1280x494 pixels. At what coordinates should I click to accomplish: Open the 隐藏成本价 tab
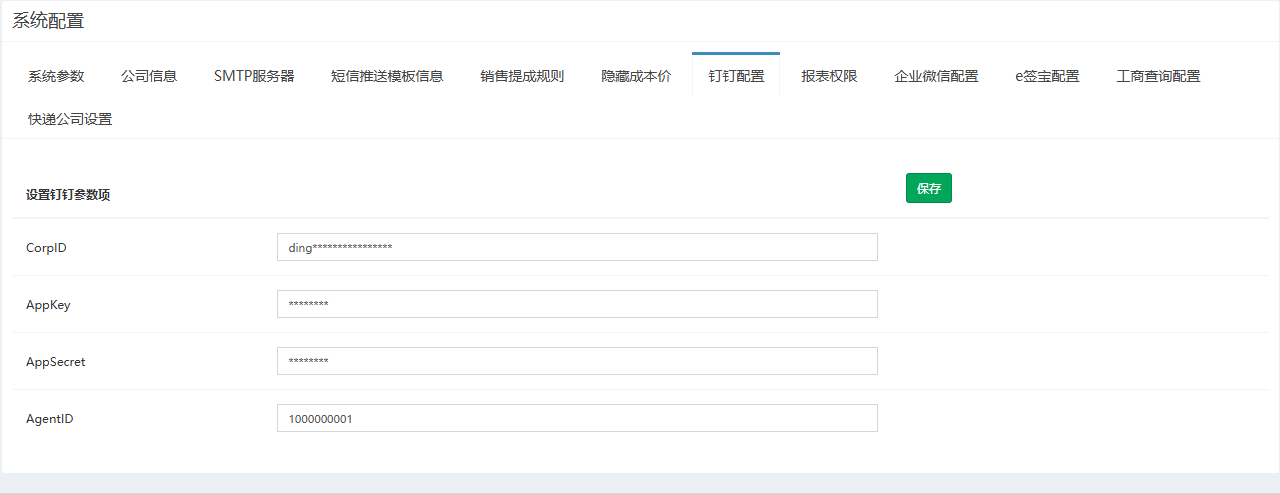pyautogui.click(x=636, y=76)
